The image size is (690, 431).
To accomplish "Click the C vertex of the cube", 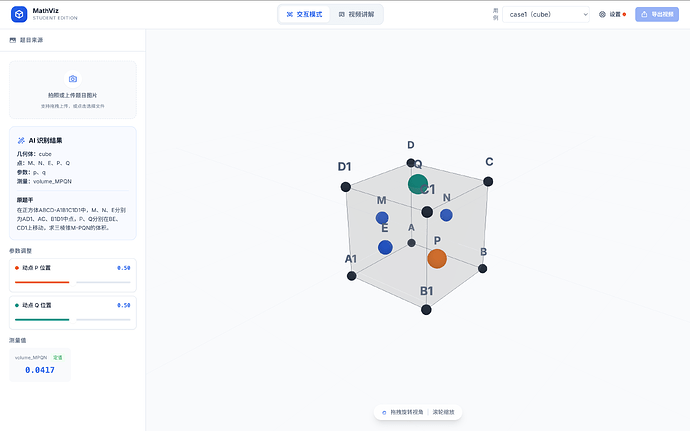I will tap(488, 181).
